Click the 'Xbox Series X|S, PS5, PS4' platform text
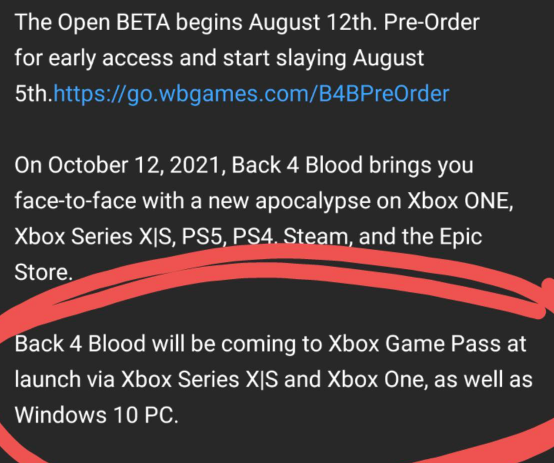 [x=145, y=236]
